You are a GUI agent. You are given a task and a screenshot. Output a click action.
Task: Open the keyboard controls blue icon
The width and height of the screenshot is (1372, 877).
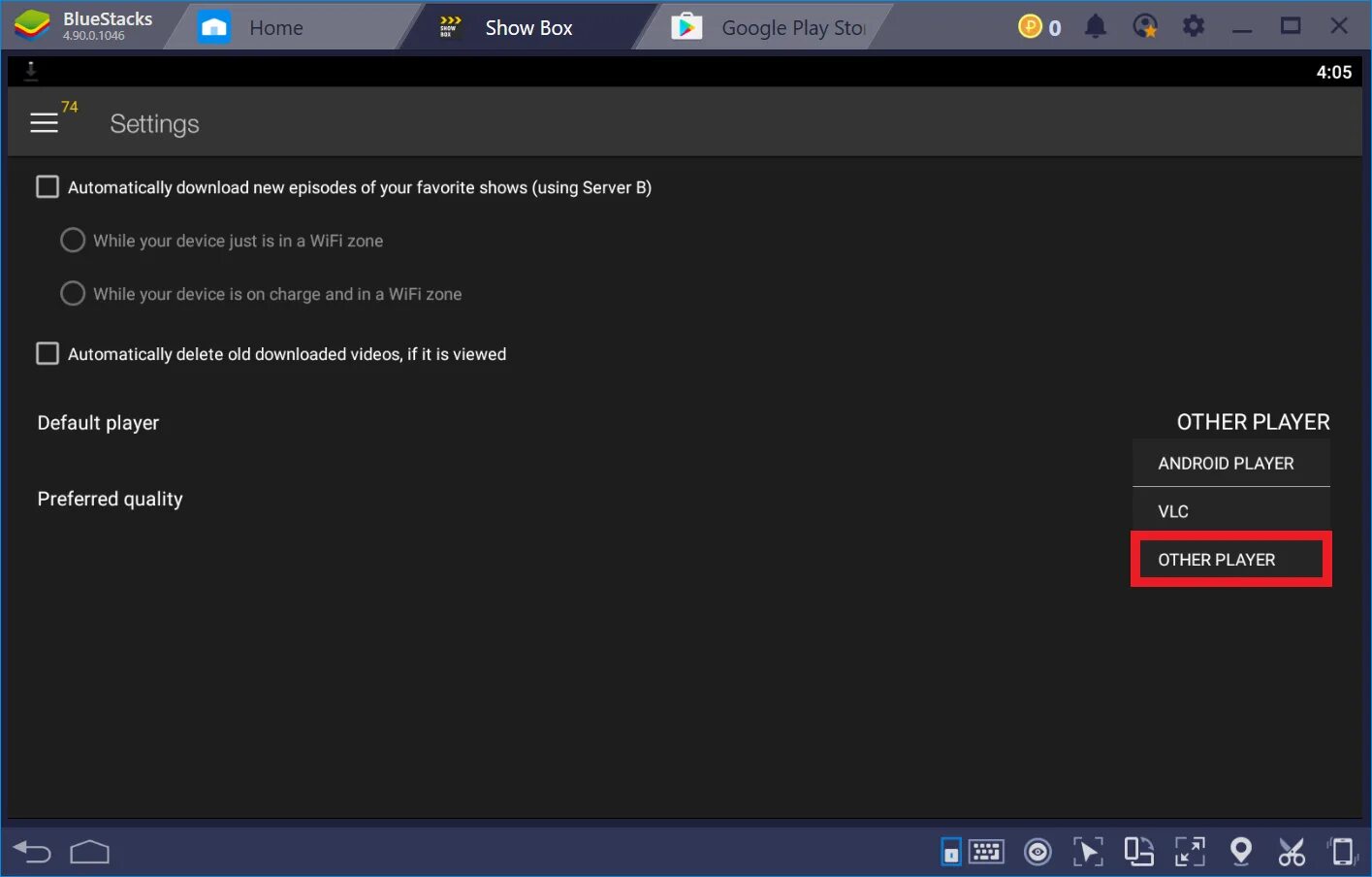coord(951,852)
